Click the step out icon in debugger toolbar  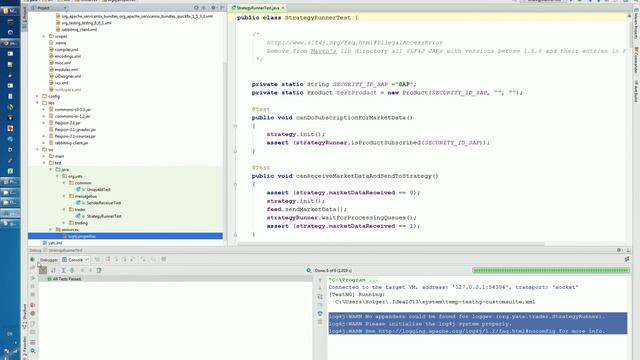(x=133, y=260)
